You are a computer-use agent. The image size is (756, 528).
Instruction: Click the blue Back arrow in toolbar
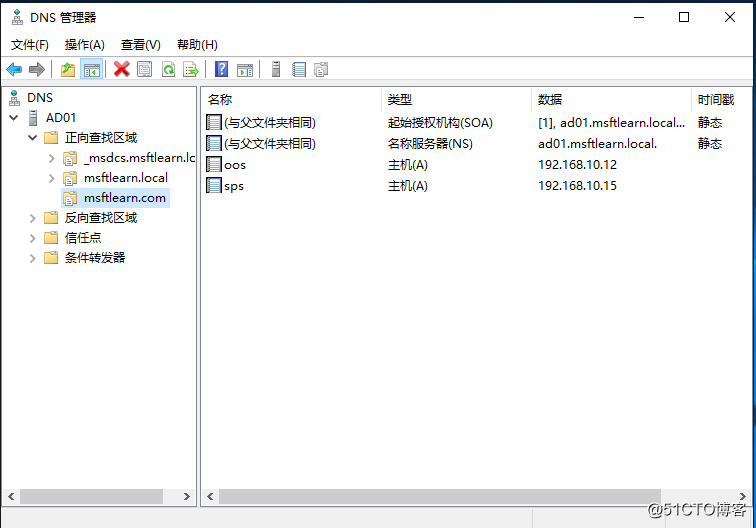click(14, 70)
